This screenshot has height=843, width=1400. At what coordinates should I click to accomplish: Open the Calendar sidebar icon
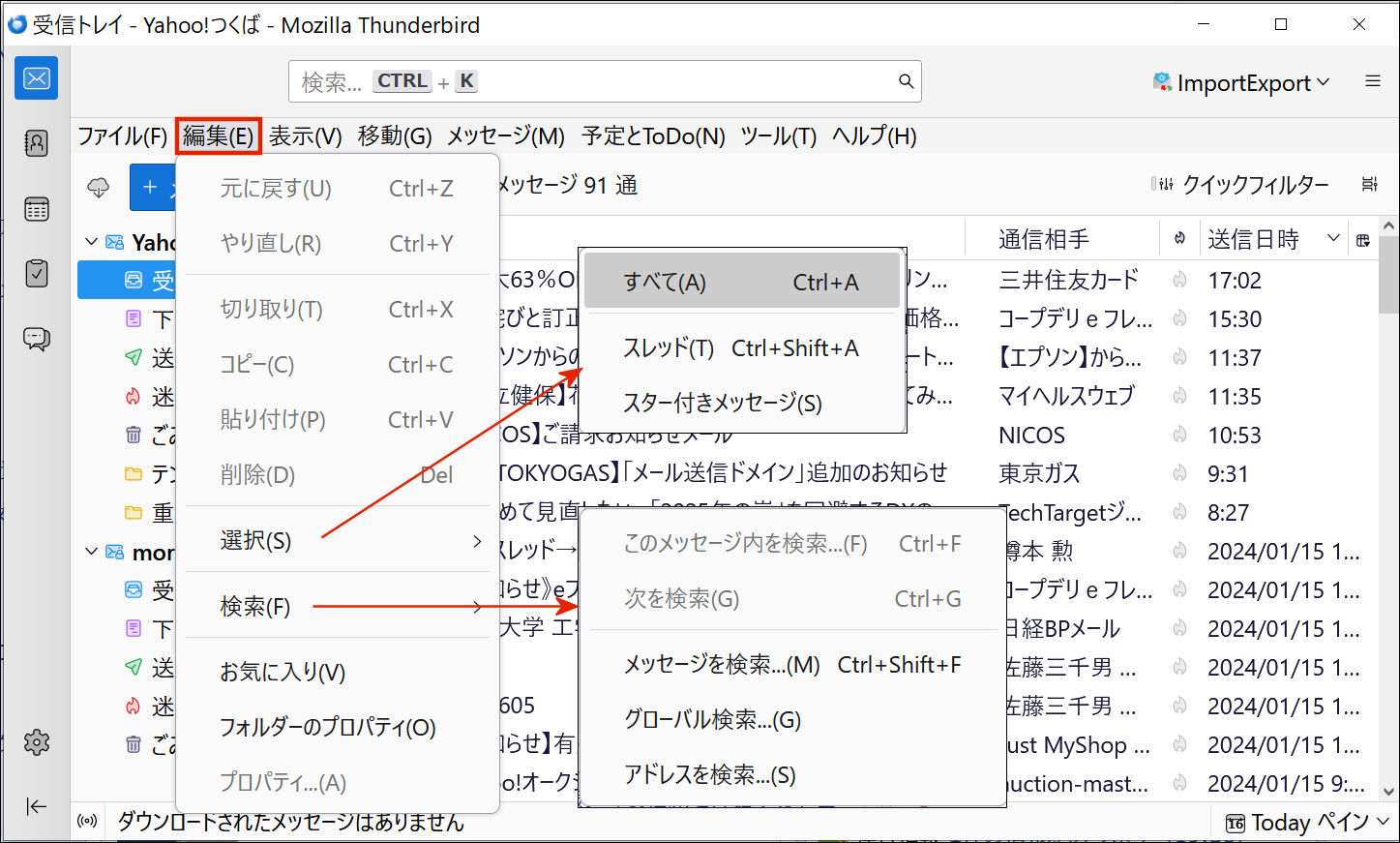coord(36,209)
